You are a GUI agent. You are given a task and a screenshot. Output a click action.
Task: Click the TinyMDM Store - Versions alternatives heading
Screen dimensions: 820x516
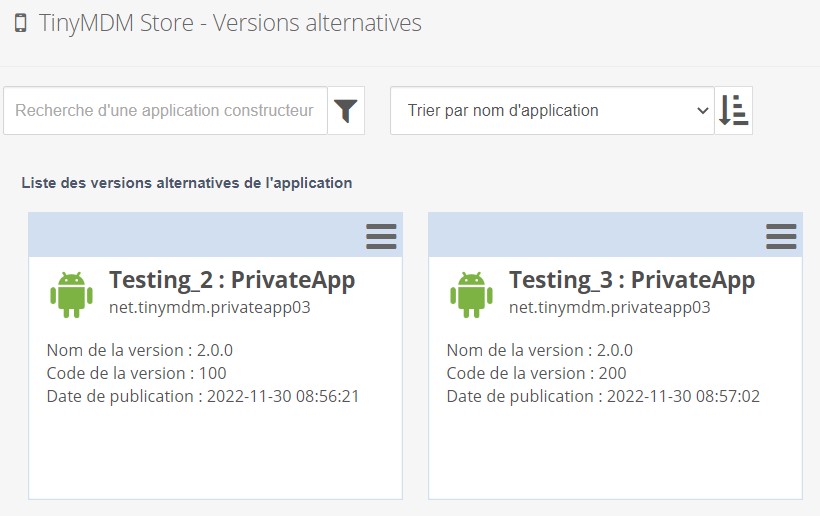(x=230, y=23)
